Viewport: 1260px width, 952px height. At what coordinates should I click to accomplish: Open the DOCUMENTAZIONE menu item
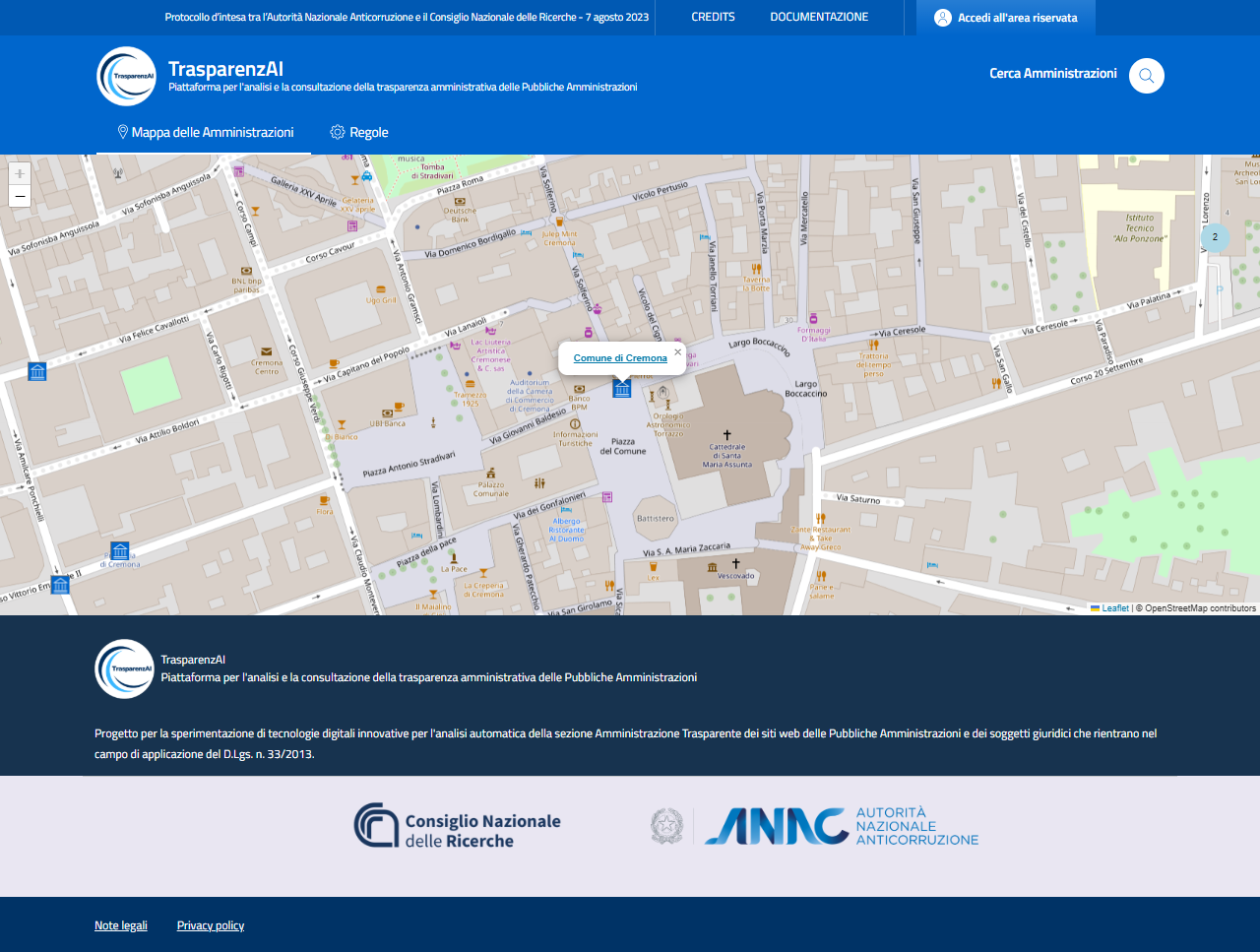[x=819, y=17]
